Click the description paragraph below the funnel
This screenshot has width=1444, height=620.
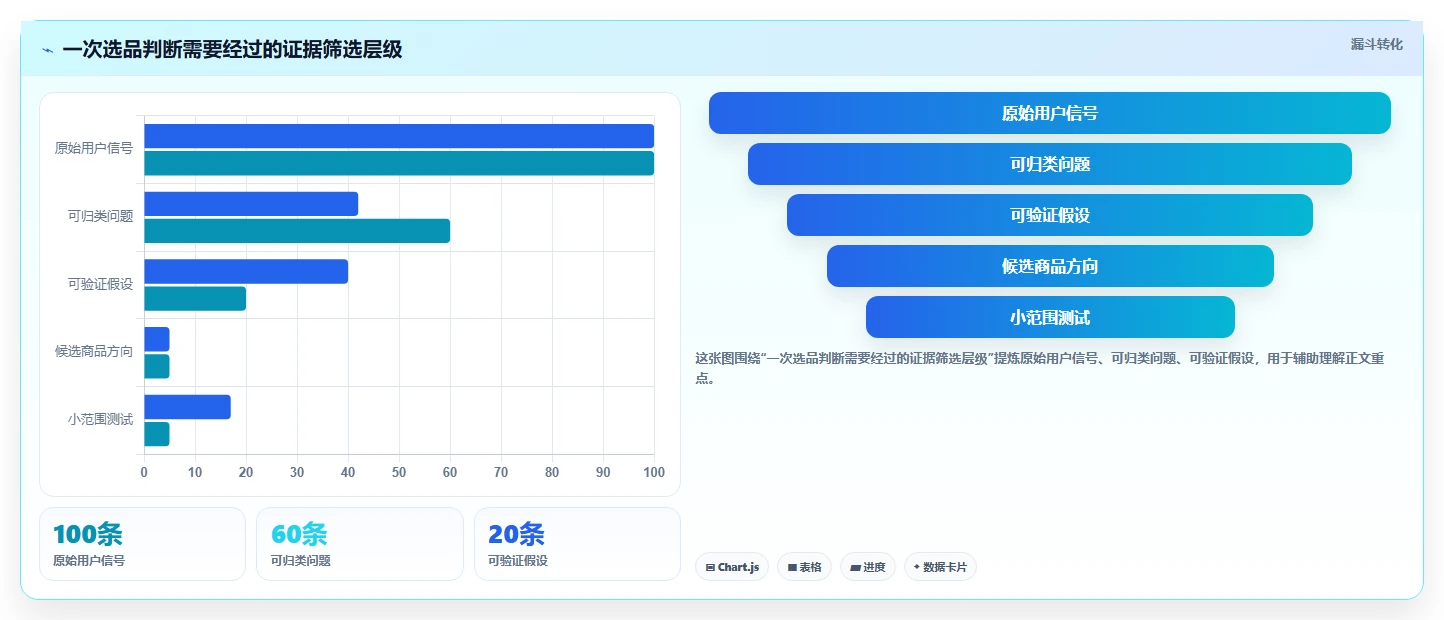point(1040,368)
